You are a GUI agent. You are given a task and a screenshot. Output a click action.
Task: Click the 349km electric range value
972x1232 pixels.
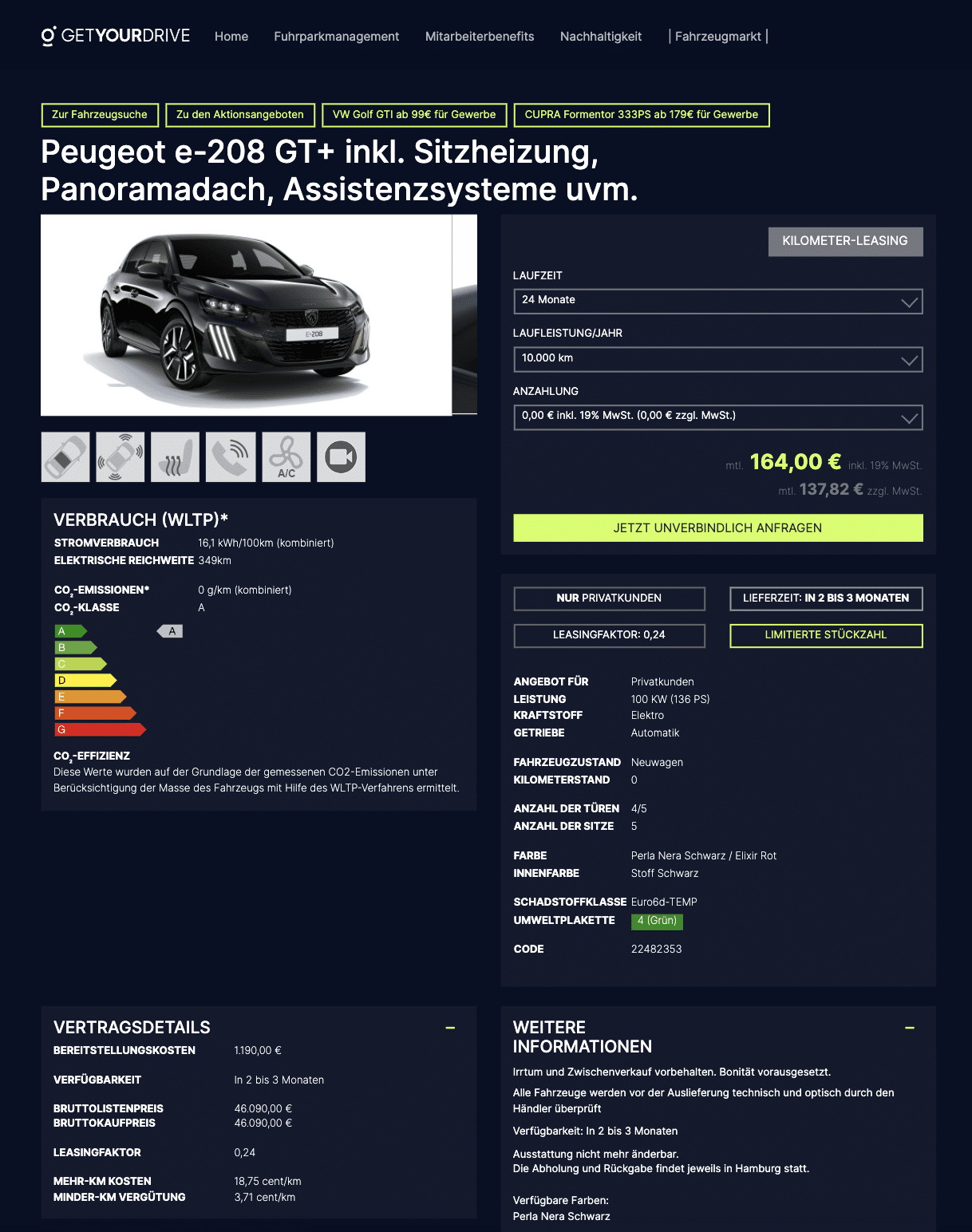coord(215,561)
